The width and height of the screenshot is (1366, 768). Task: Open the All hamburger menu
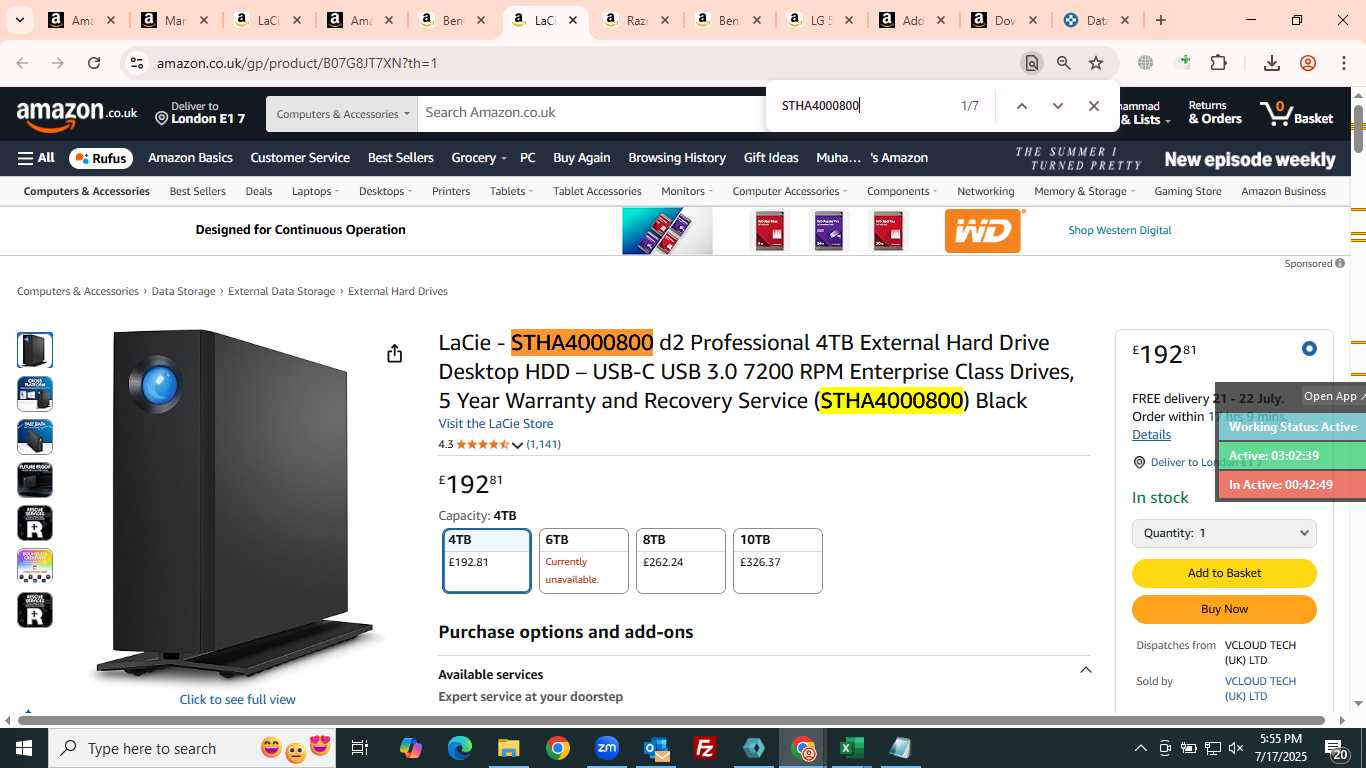(36, 158)
